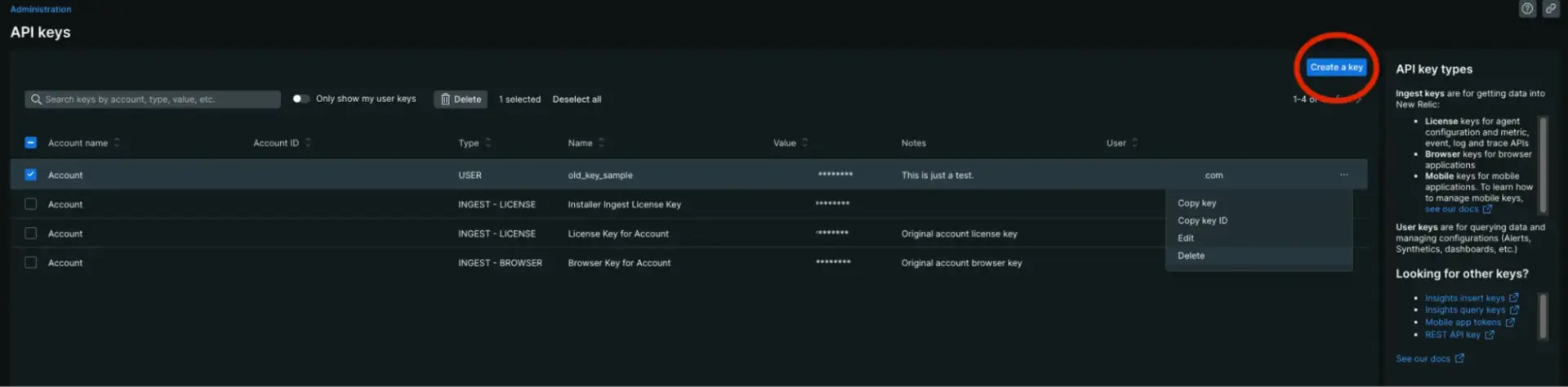Screen dimensions: 1568x387
Task: Click the help question mark icon
Action: tap(1526, 9)
